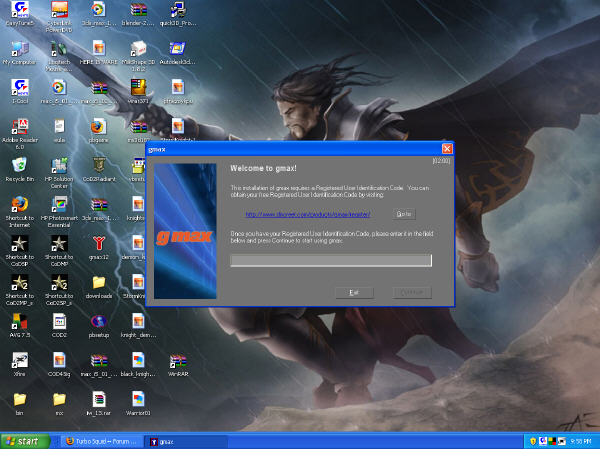Select the AVG 7.5 icon
Viewport: 600px width, 468px height.
pos(20,325)
